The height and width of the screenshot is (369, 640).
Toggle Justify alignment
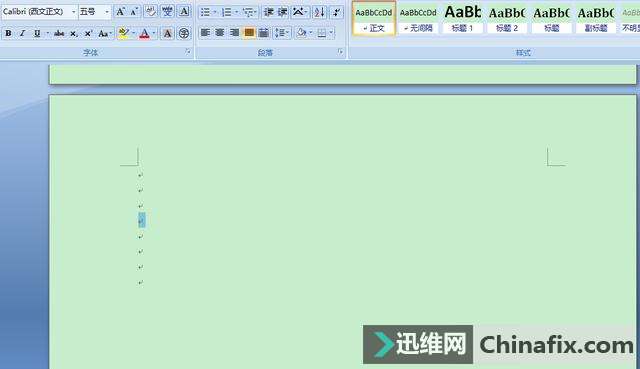(x=249, y=33)
